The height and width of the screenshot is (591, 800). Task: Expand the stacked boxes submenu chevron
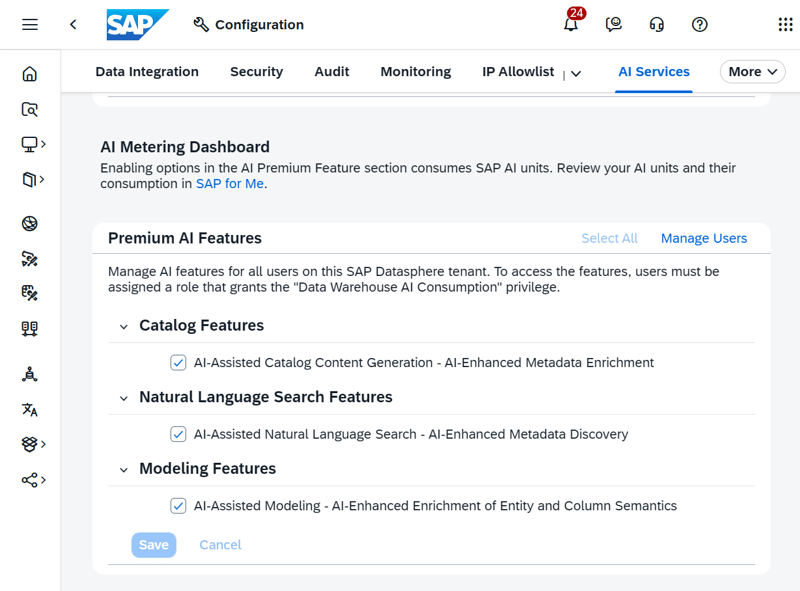(x=43, y=444)
